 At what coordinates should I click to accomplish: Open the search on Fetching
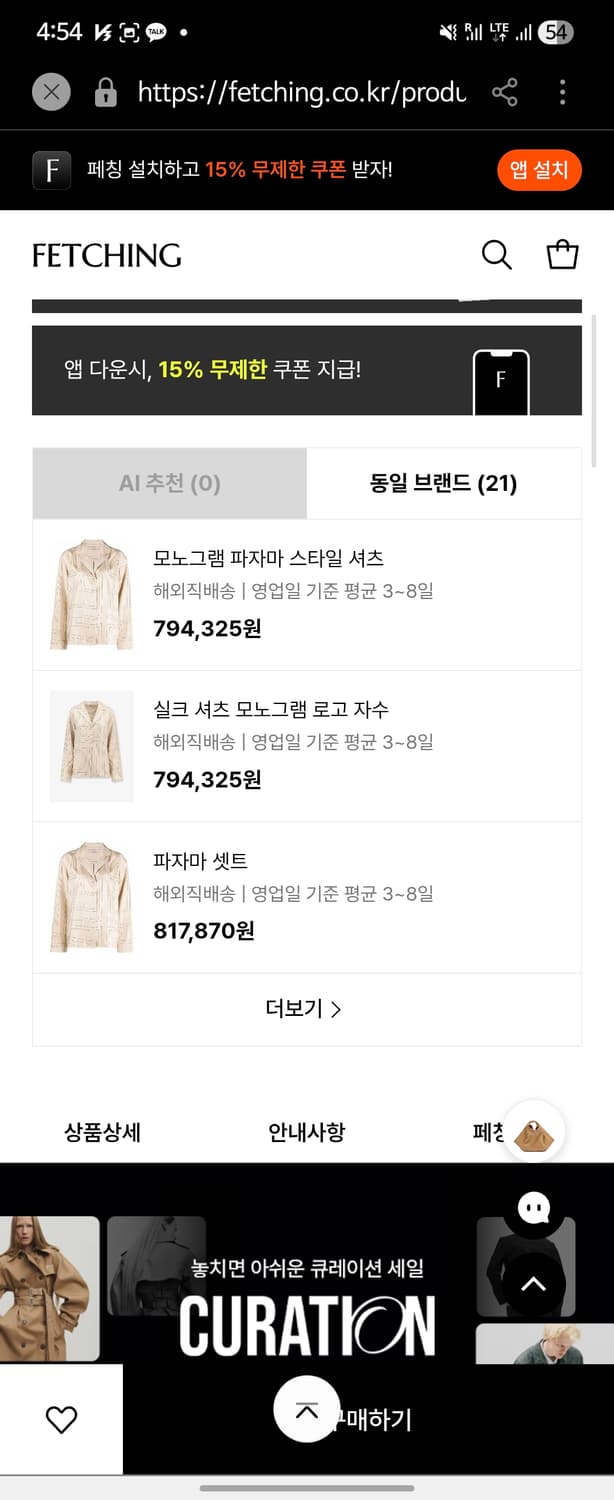(496, 255)
